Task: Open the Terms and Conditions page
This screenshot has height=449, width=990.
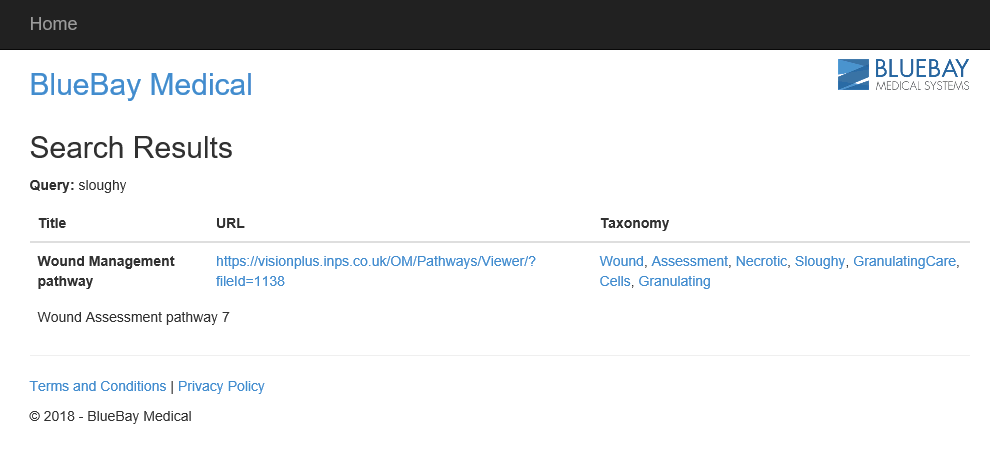Action: click(x=98, y=386)
